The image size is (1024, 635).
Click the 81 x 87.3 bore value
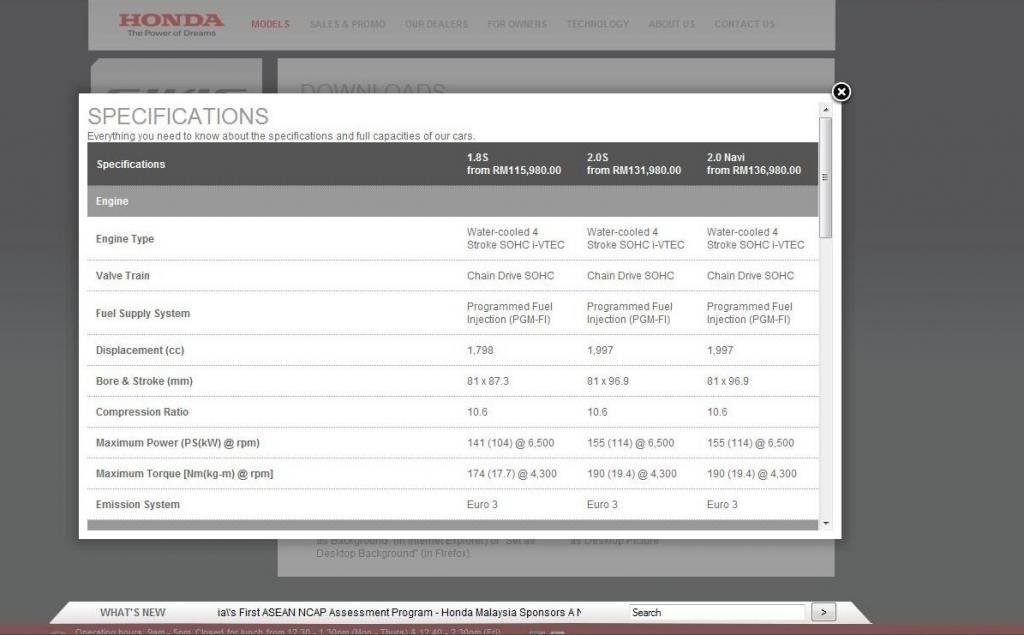(487, 381)
